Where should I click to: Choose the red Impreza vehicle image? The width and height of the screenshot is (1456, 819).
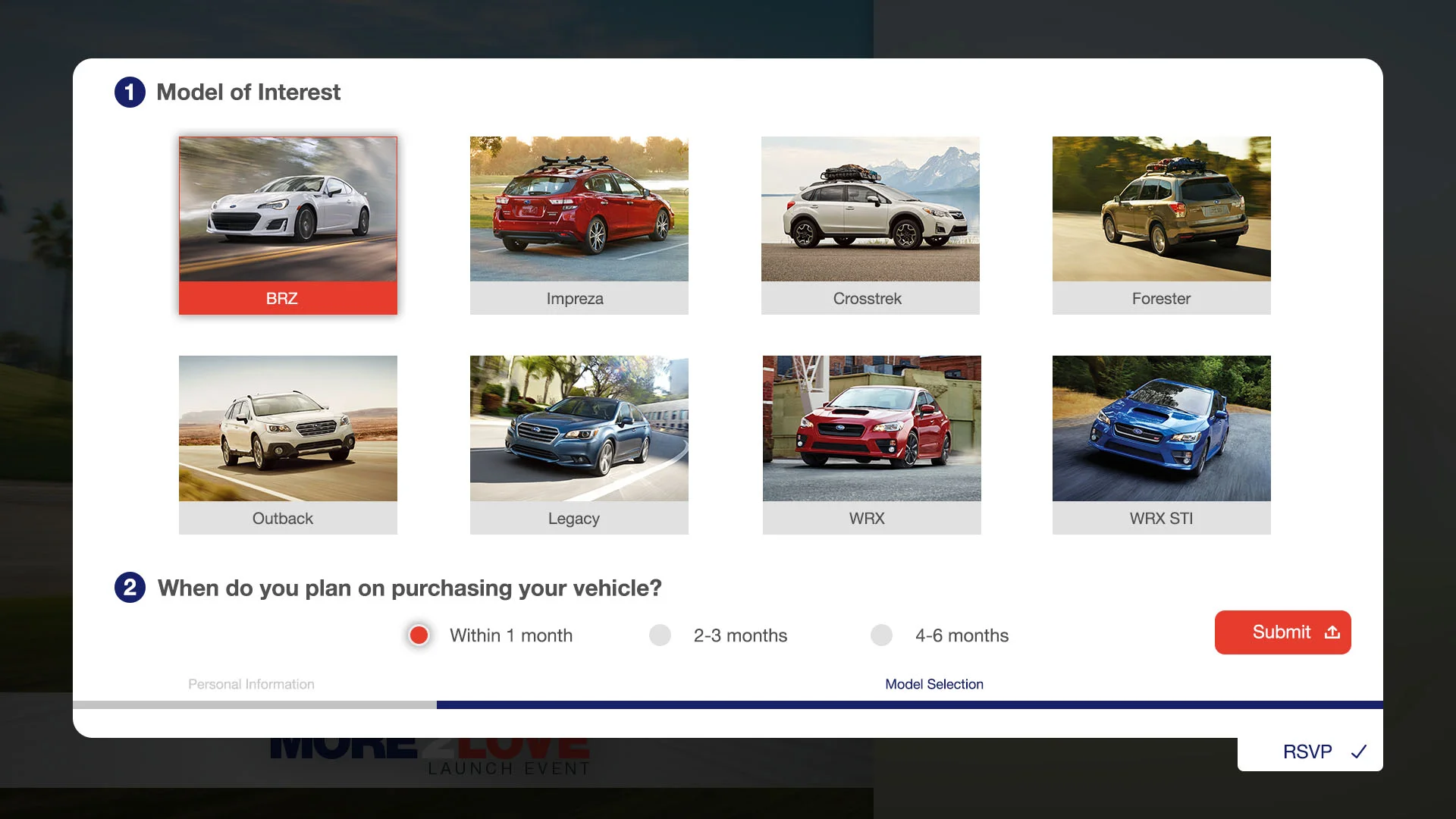click(x=579, y=209)
